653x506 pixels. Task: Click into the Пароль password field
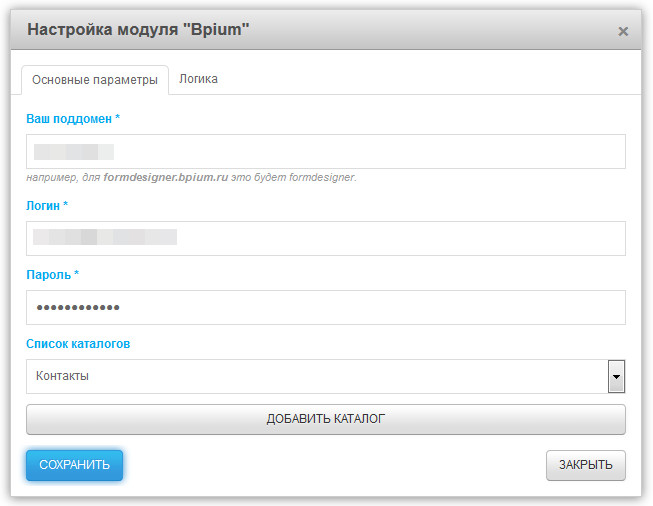(325, 307)
